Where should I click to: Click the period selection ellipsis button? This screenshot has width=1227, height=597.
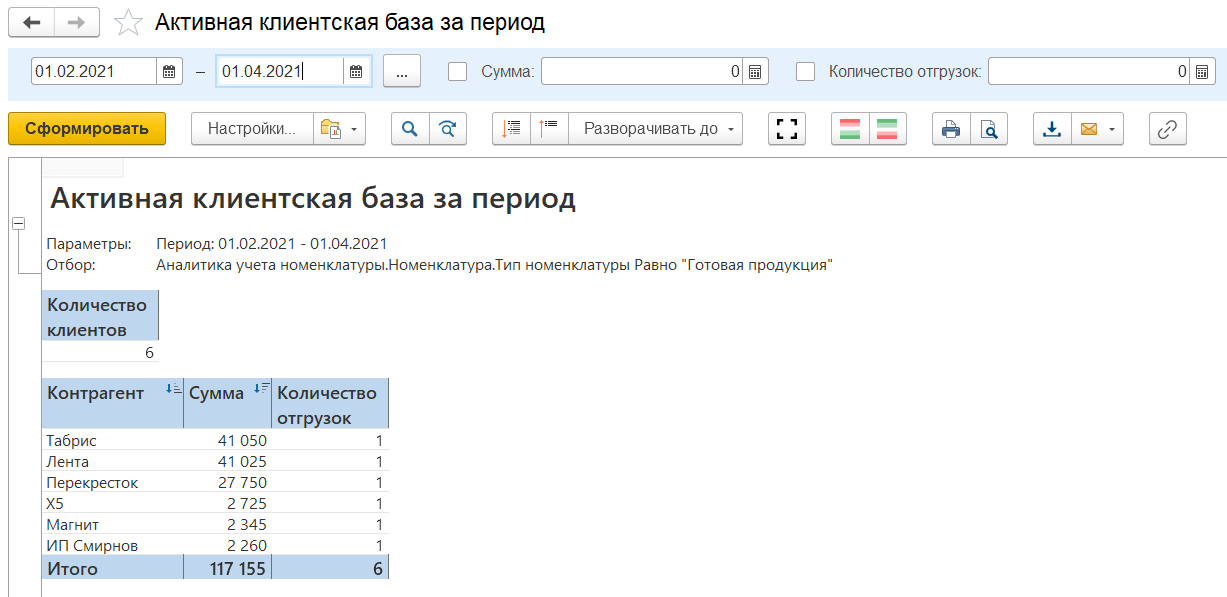pyautogui.click(x=401, y=72)
